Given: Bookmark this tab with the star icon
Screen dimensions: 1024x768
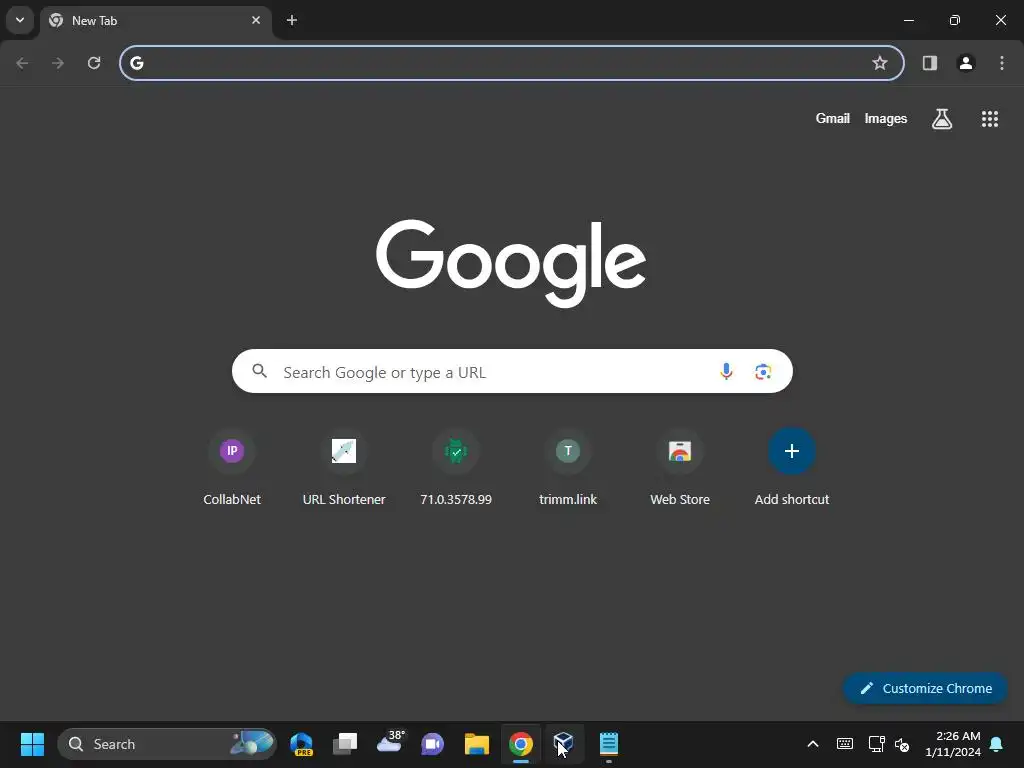Looking at the screenshot, I should click(x=880, y=63).
